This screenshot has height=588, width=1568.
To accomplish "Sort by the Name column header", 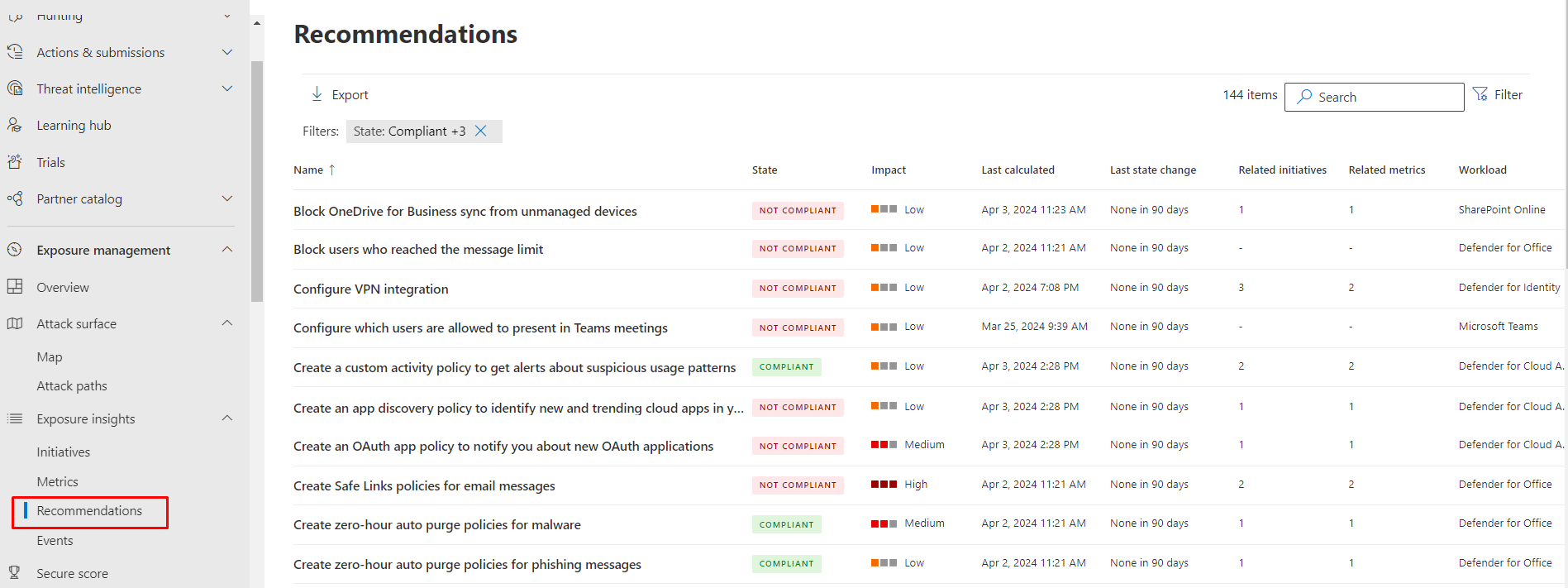I will point(308,170).
